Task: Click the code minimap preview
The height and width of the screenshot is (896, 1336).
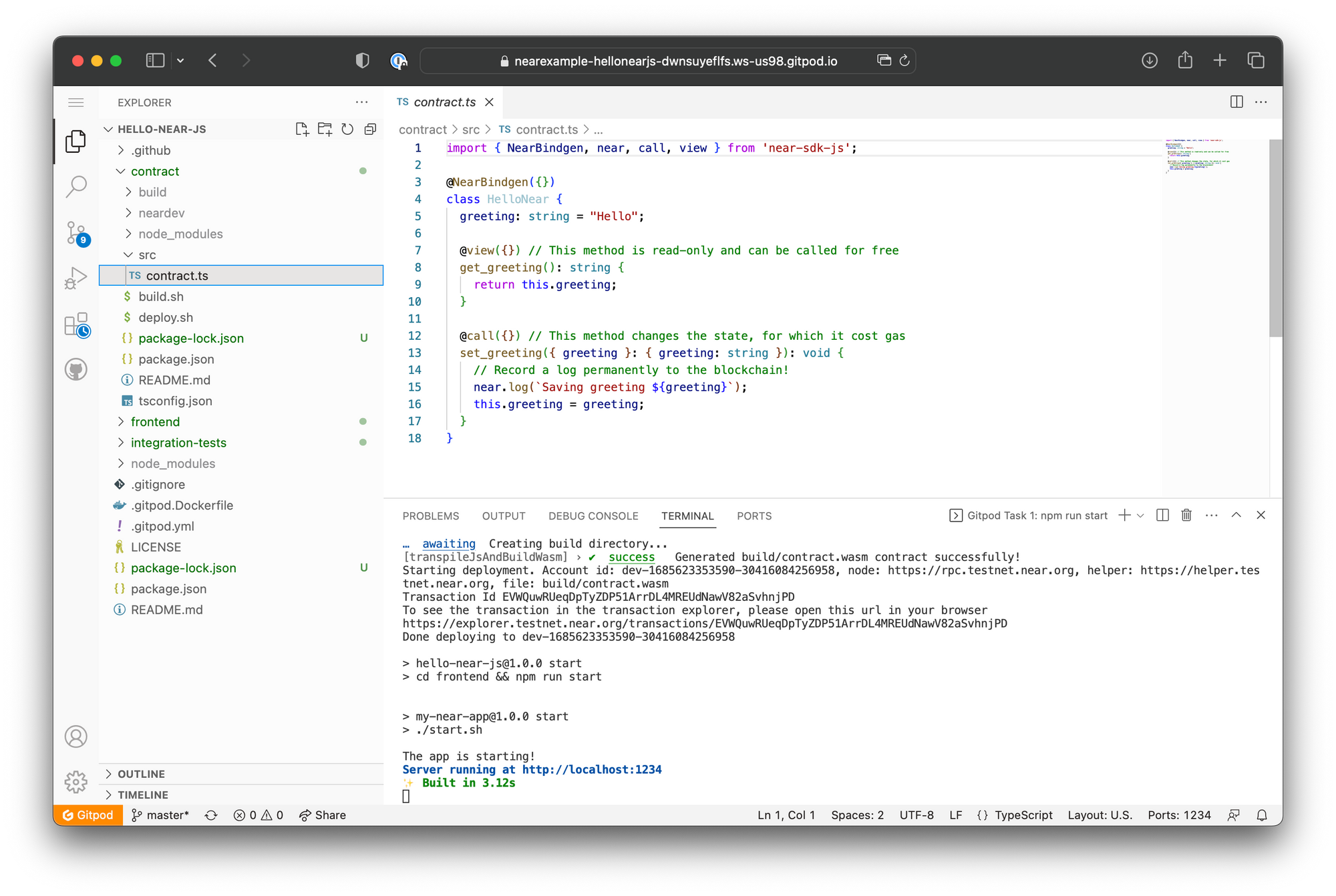Action: pos(1198,156)
